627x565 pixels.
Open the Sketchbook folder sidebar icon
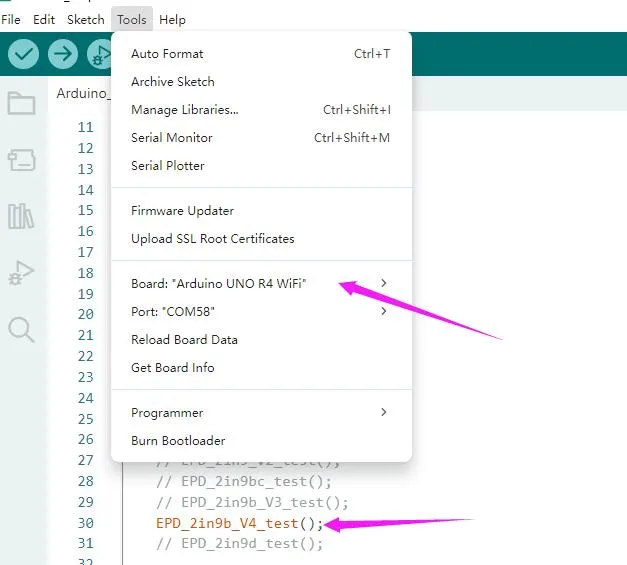click(x=22, y=103)
